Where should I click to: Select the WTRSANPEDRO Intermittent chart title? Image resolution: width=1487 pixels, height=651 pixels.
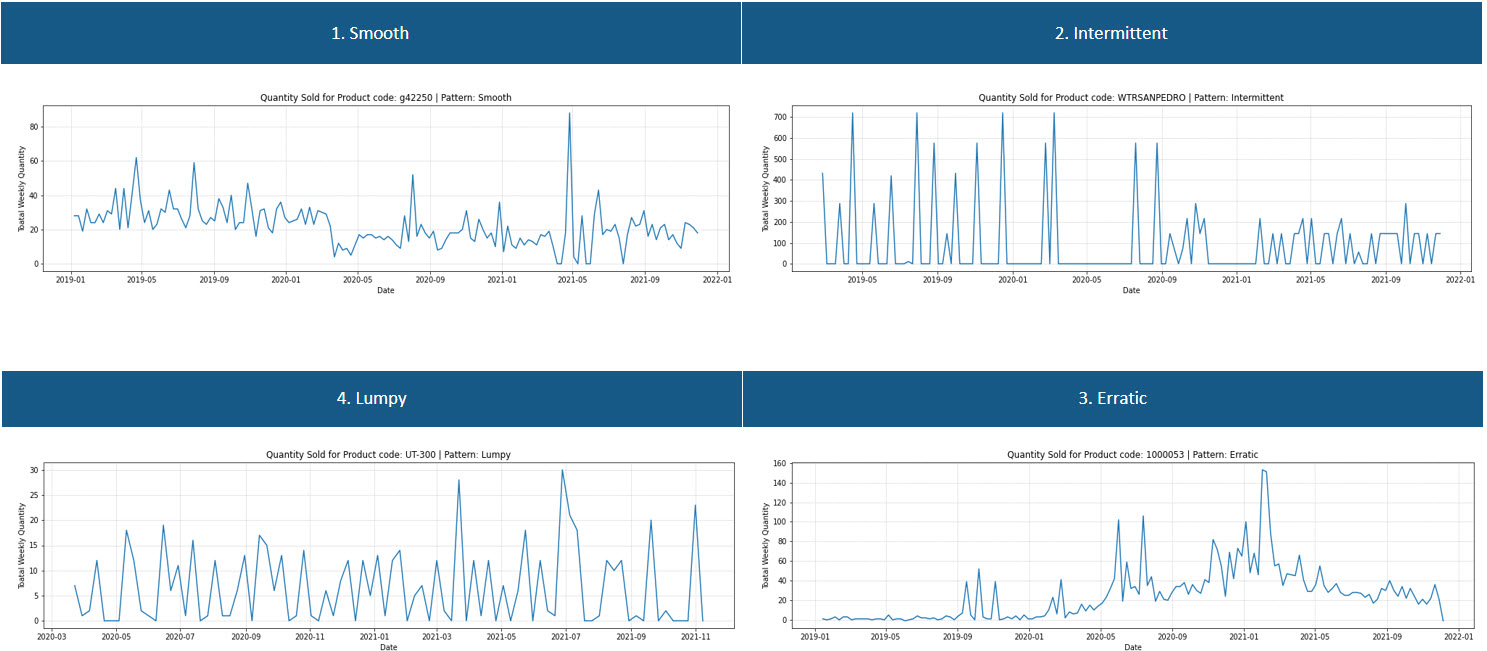click(1131, 98)
